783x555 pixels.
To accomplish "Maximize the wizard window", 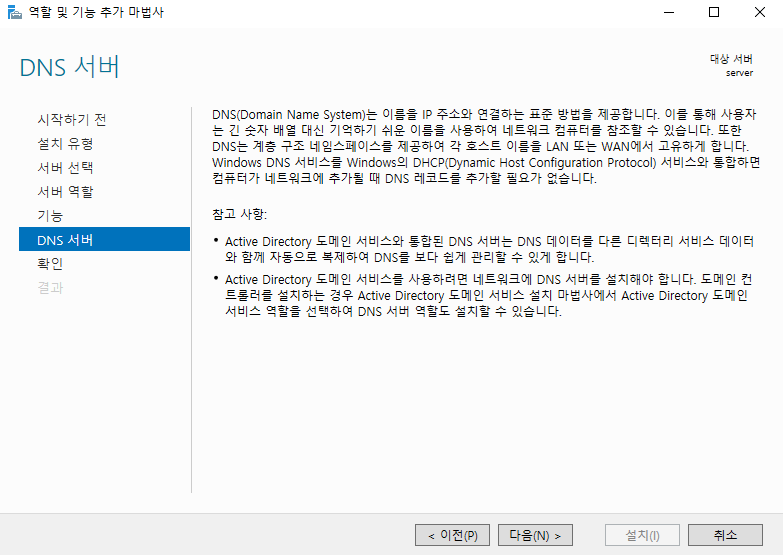I will pos(714,12).
